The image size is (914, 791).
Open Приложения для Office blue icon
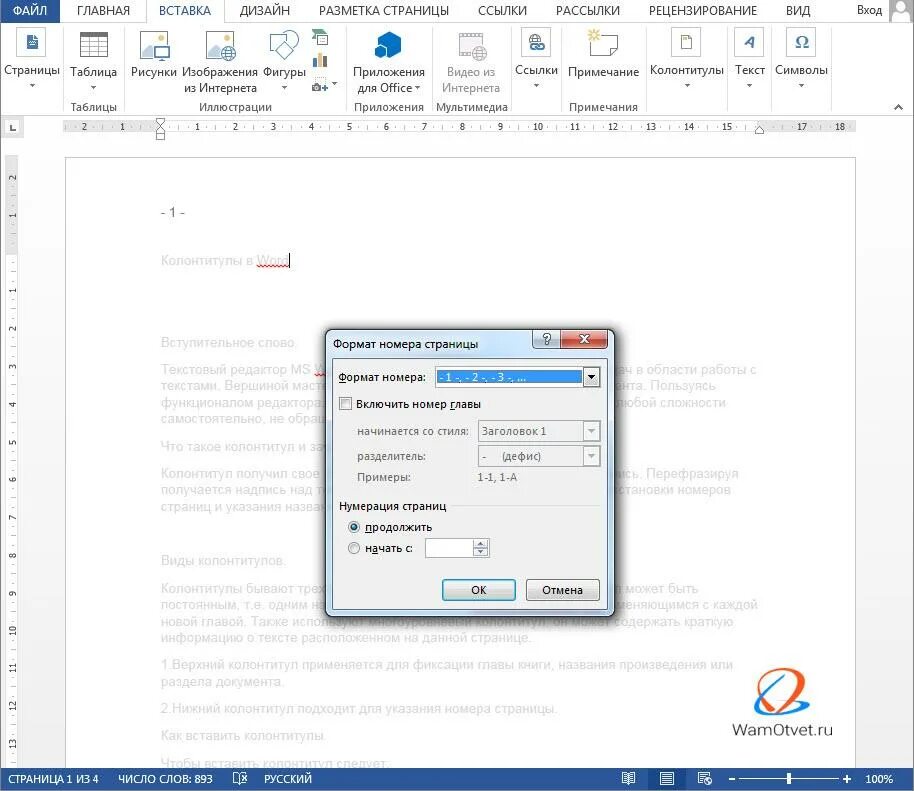(x=388, y=45)
